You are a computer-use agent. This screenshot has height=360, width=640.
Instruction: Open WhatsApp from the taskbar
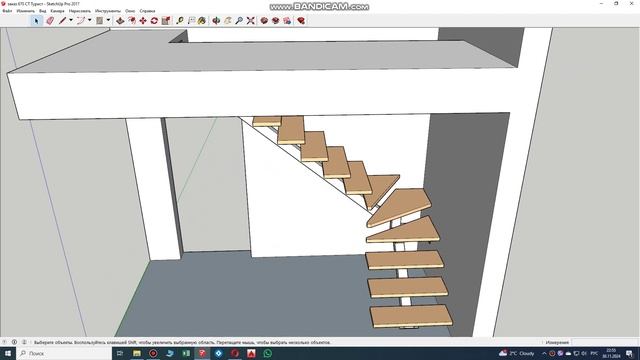click(268, 353)
